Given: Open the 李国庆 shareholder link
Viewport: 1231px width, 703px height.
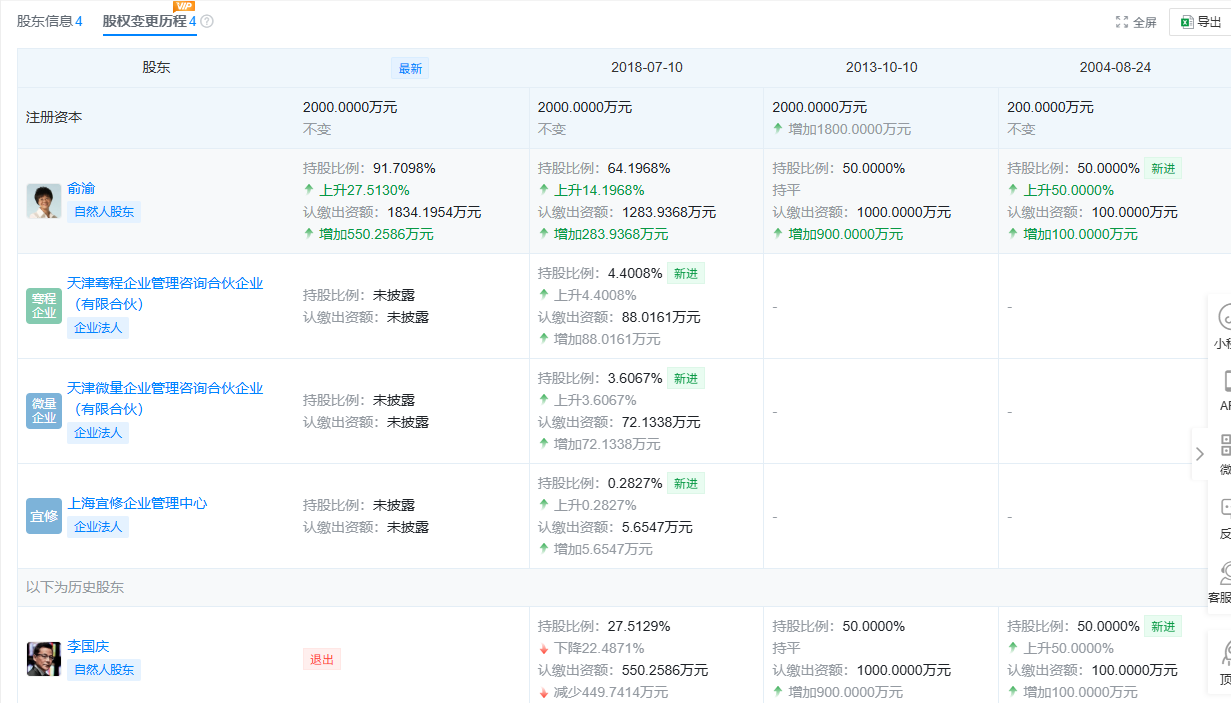Looking at the screenshot, I should [87, 644].
